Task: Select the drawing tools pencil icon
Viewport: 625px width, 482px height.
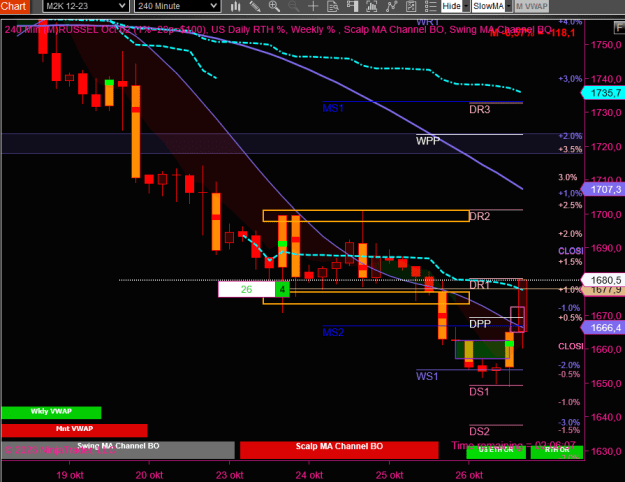Action: coord(255,6)
